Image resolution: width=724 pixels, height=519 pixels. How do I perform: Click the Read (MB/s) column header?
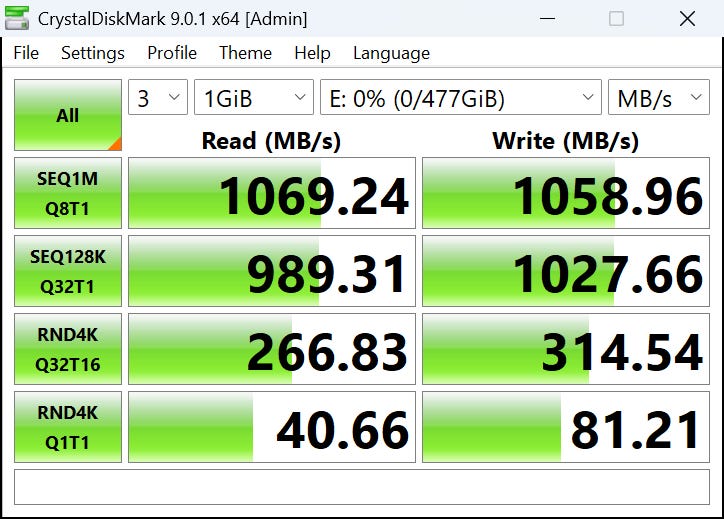pos(272,141)
